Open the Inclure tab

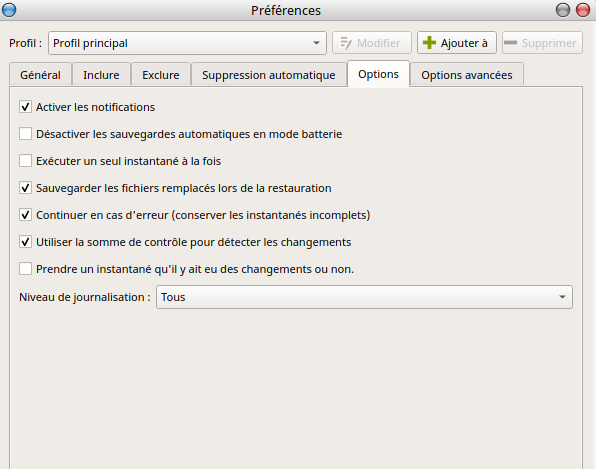(x=101, y=75)
